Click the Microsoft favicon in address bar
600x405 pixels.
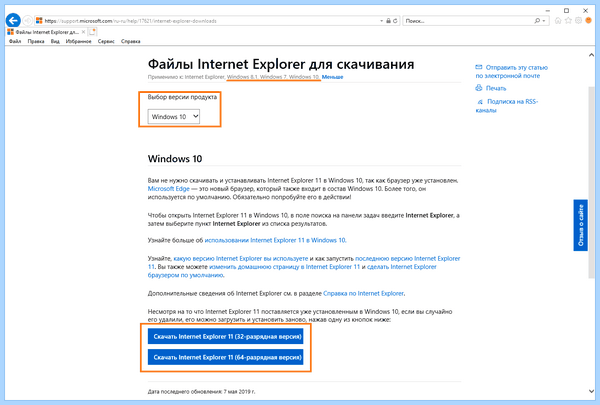pos(39,21)
